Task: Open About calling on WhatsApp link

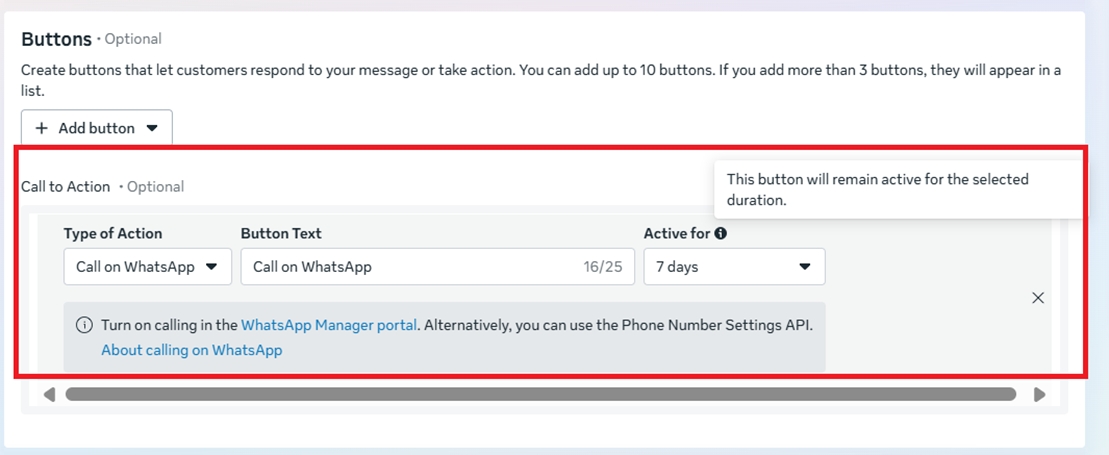Action: pyautogui.click(x=191, y=350)
